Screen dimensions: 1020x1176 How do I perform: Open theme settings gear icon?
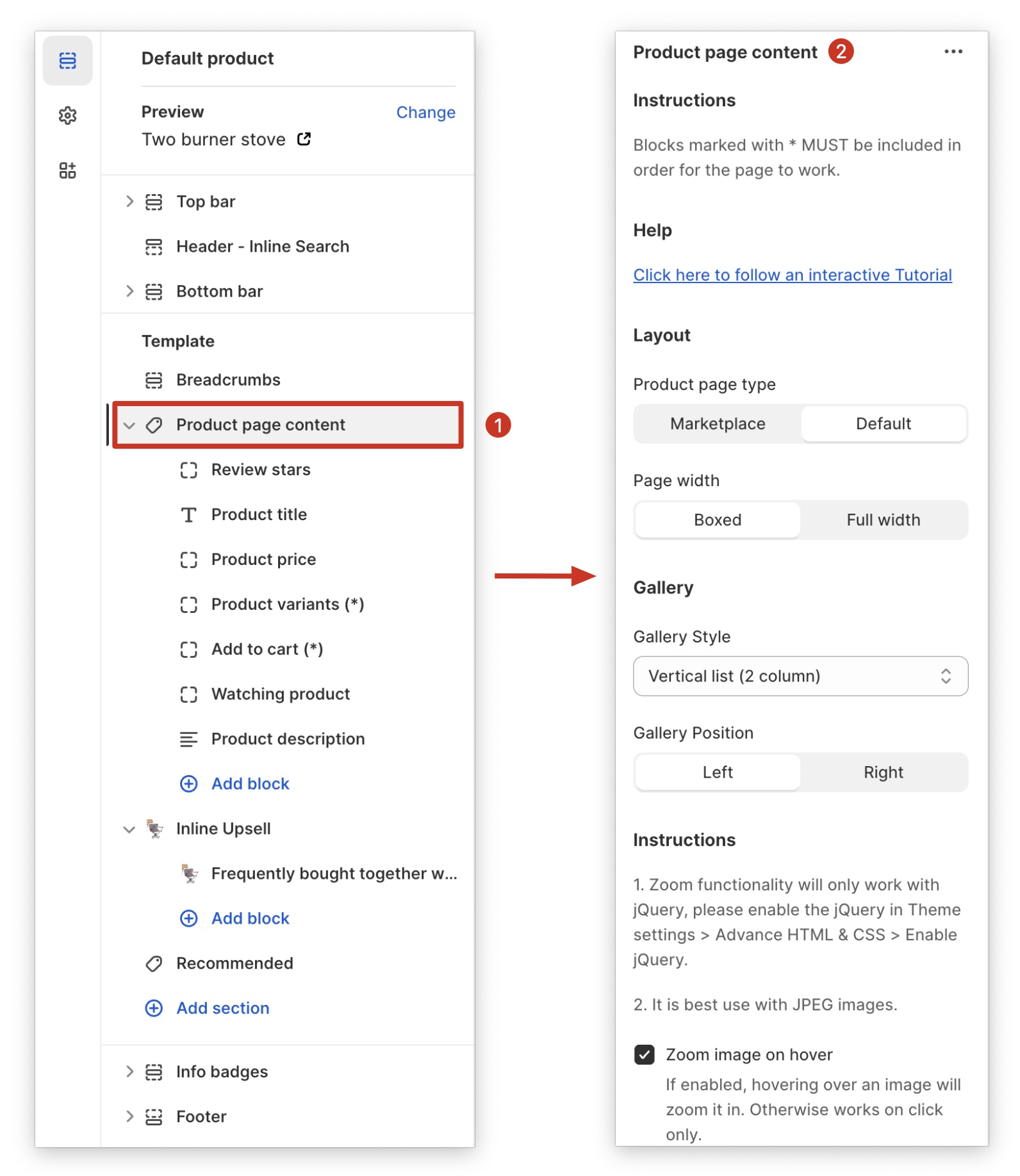click(x=67, y=116)
